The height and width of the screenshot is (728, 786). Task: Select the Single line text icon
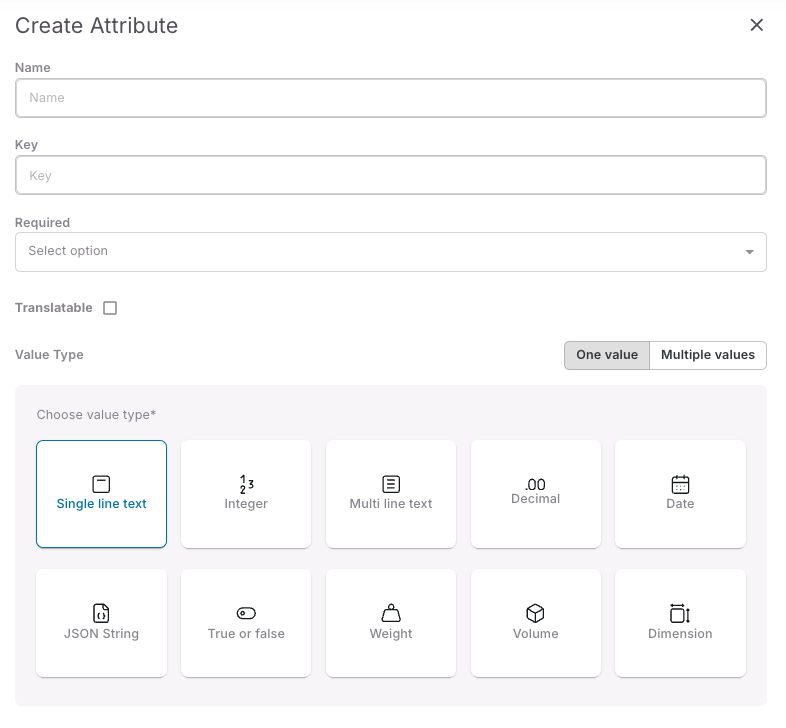[101, 484]
